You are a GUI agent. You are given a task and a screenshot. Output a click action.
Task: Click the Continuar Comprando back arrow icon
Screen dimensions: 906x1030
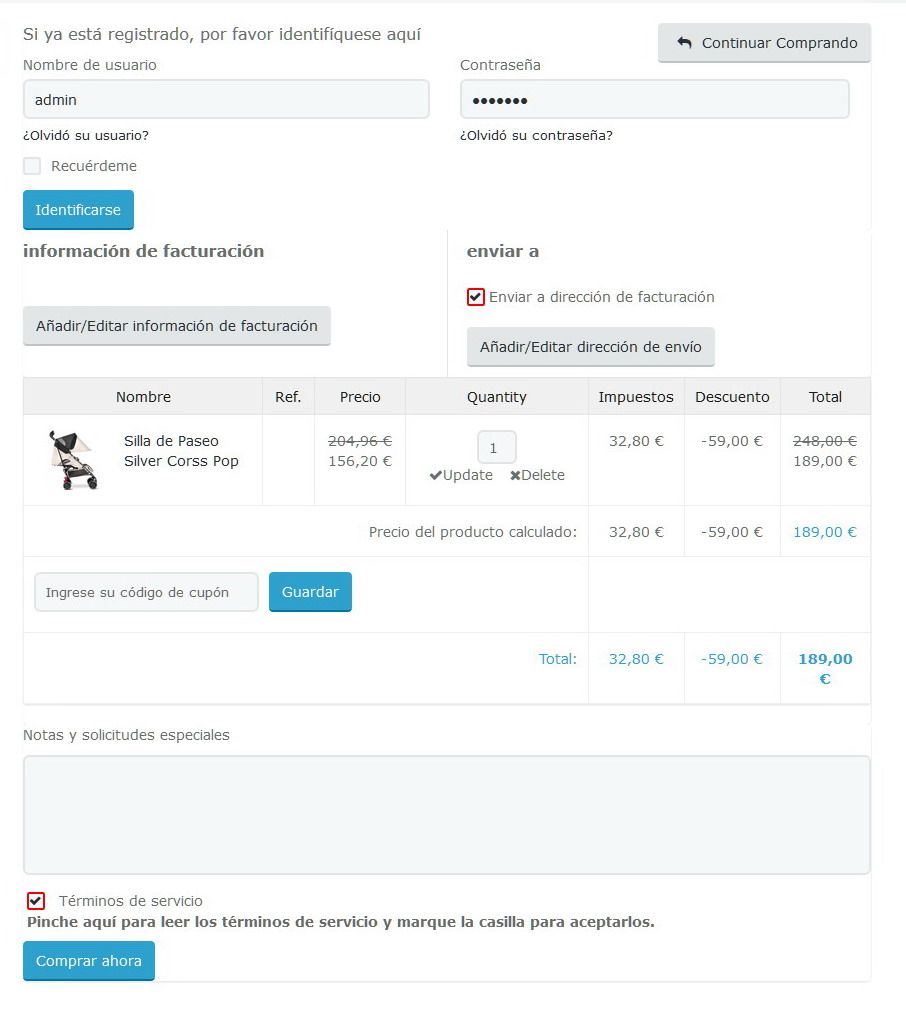(685, 43)
